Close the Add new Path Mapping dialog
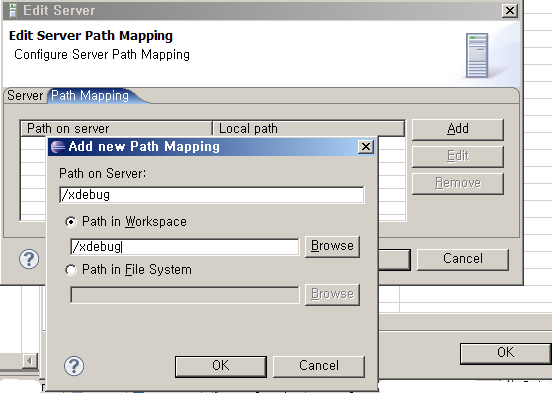The width and height of the screenshot is (552, 393). point(366,146)
